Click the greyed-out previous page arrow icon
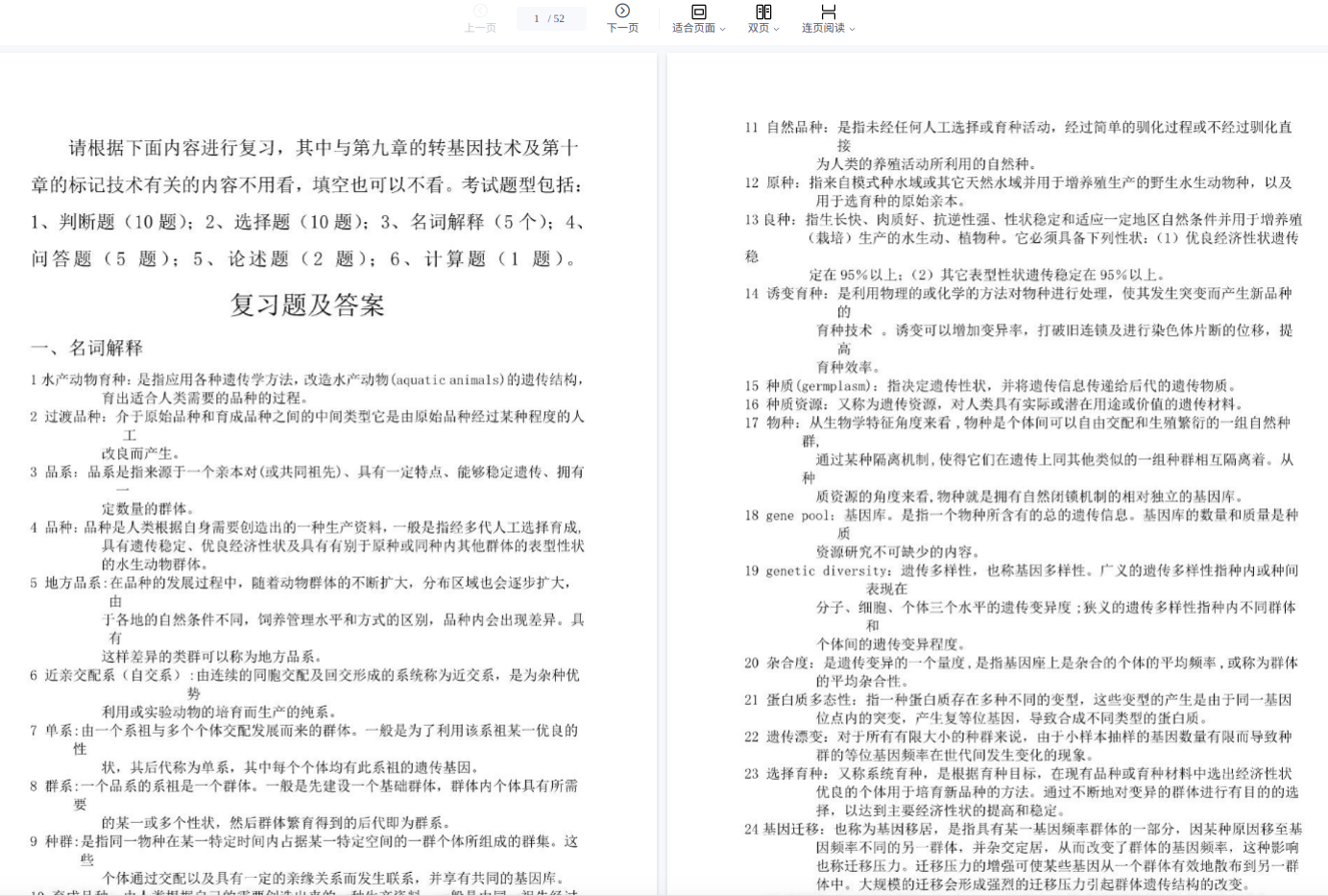 click(x=480, y=11)
